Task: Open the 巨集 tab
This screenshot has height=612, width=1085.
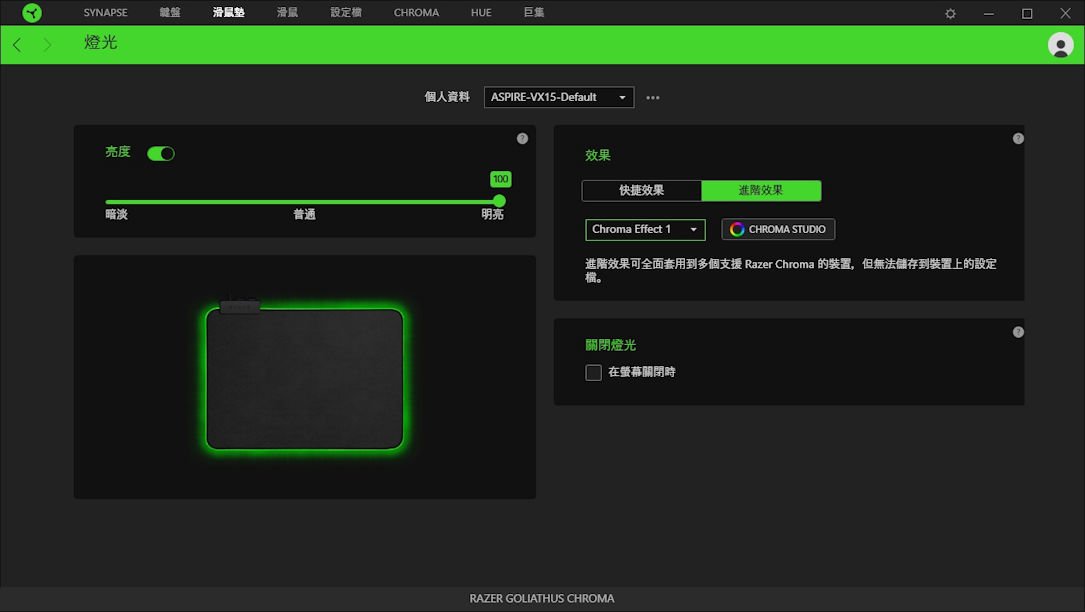Action: point(534,12)
